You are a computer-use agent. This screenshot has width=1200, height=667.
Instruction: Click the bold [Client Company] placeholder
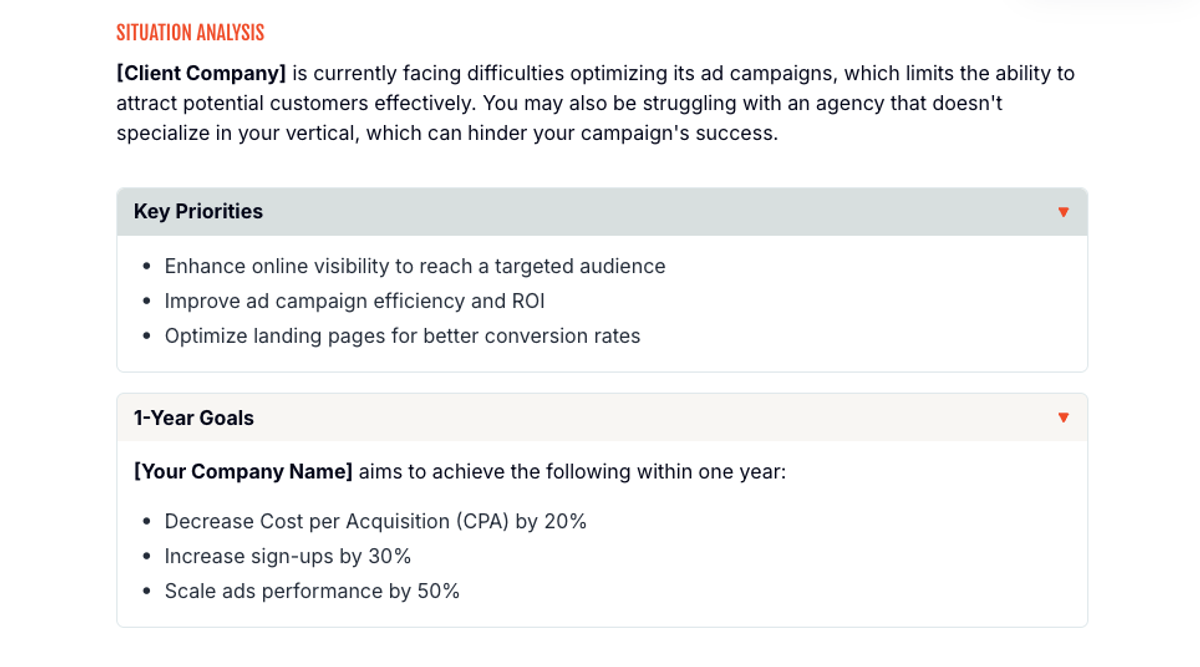(201, 73)
